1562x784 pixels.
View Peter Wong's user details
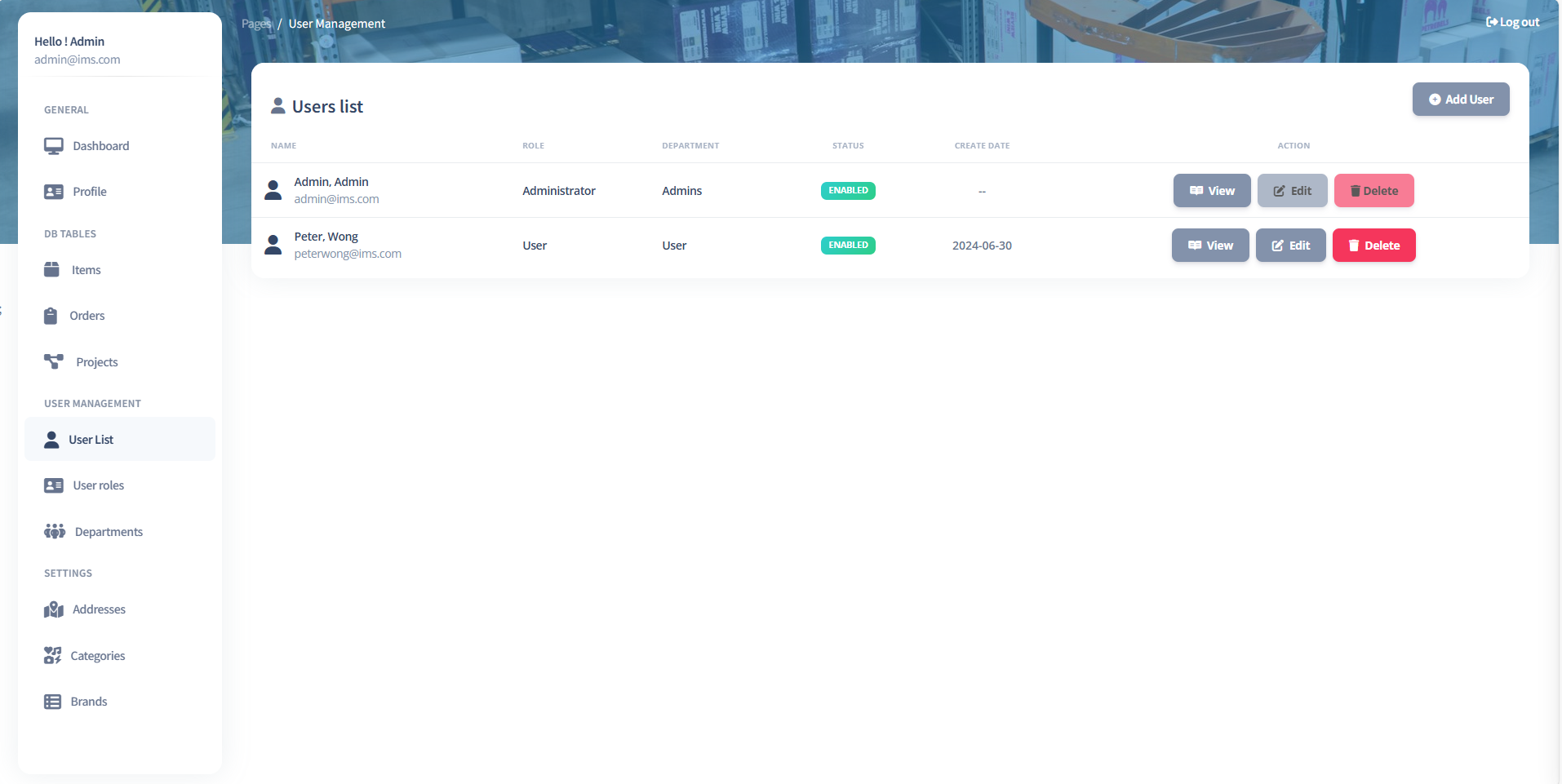click(1210, 246)
